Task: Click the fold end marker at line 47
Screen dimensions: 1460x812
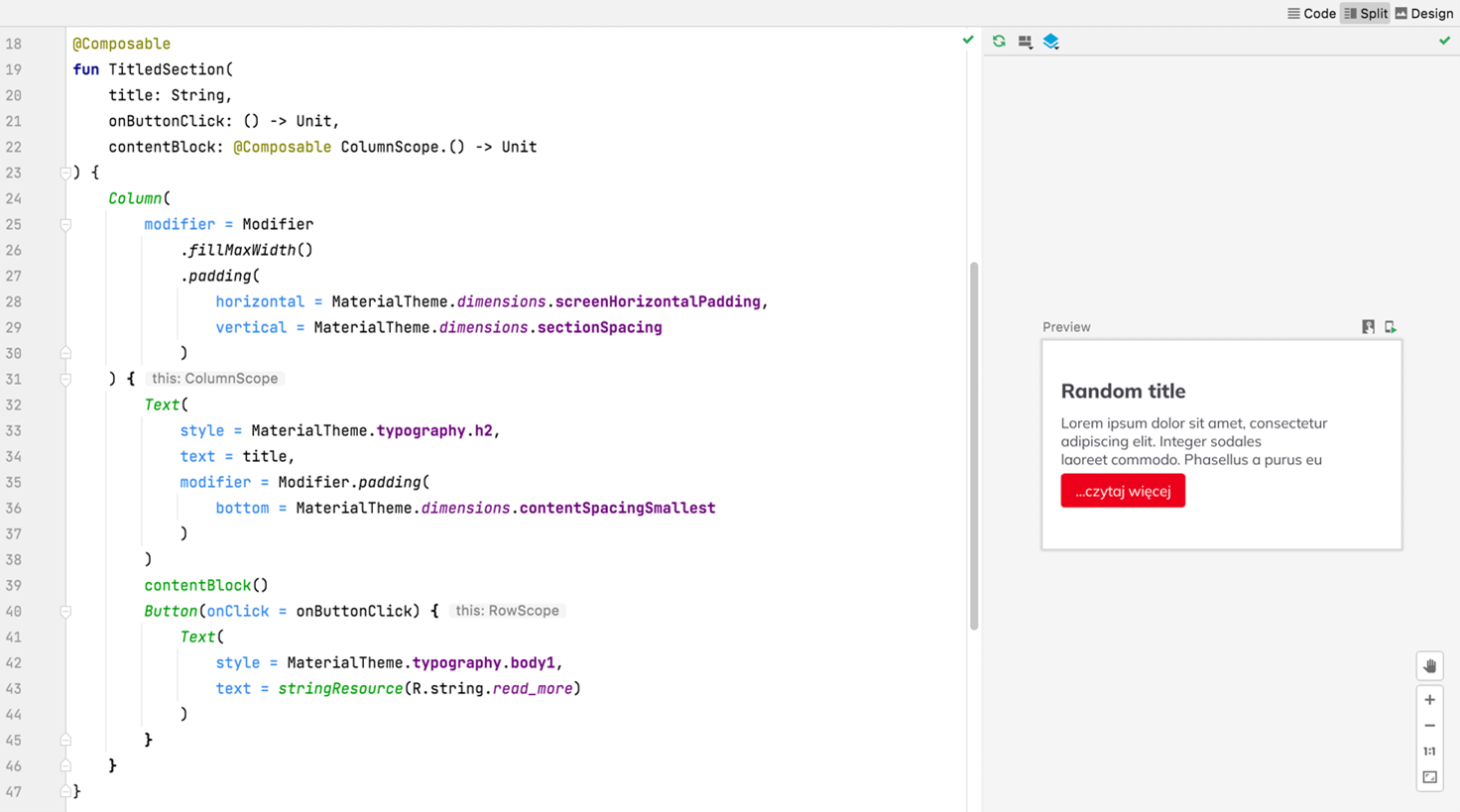Action: (65, 791)
